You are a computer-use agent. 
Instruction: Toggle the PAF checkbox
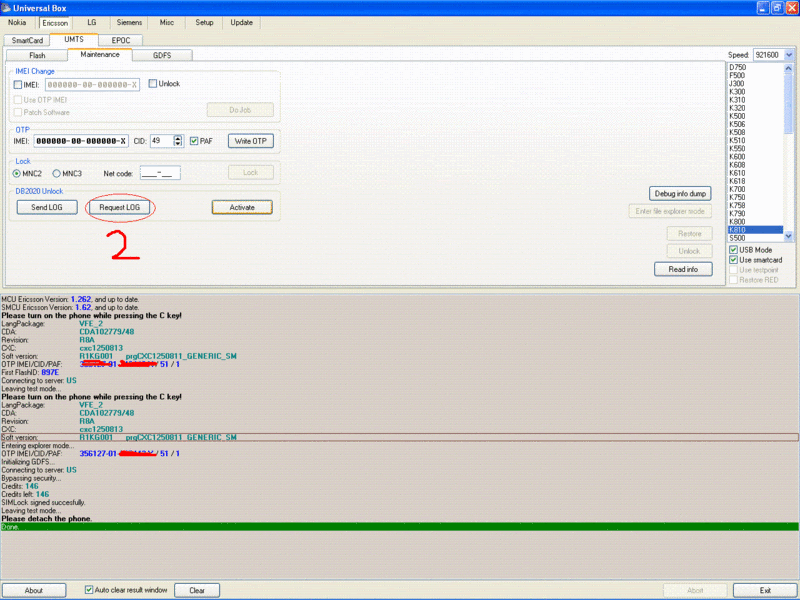[x=194, y=141]
